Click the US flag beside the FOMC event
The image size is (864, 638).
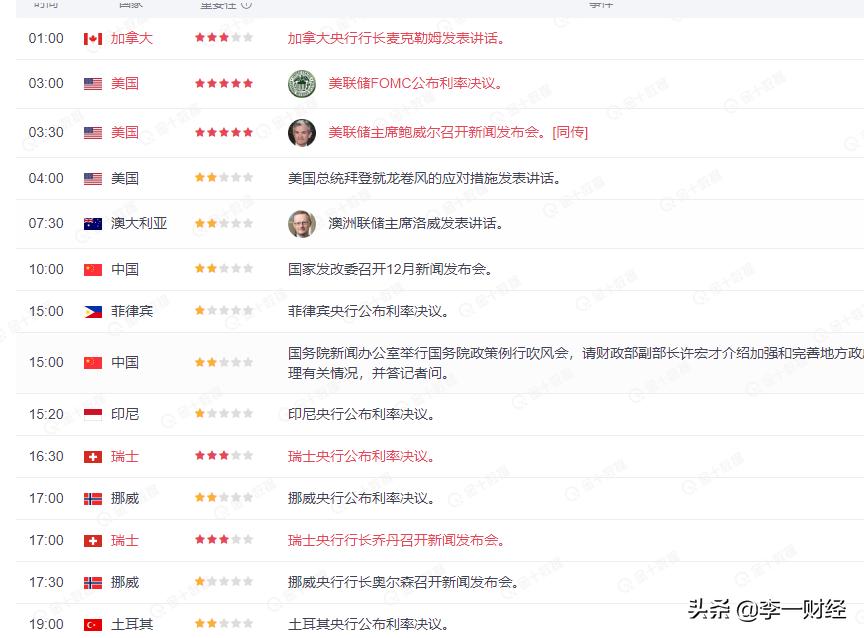[x=90, y=83]
